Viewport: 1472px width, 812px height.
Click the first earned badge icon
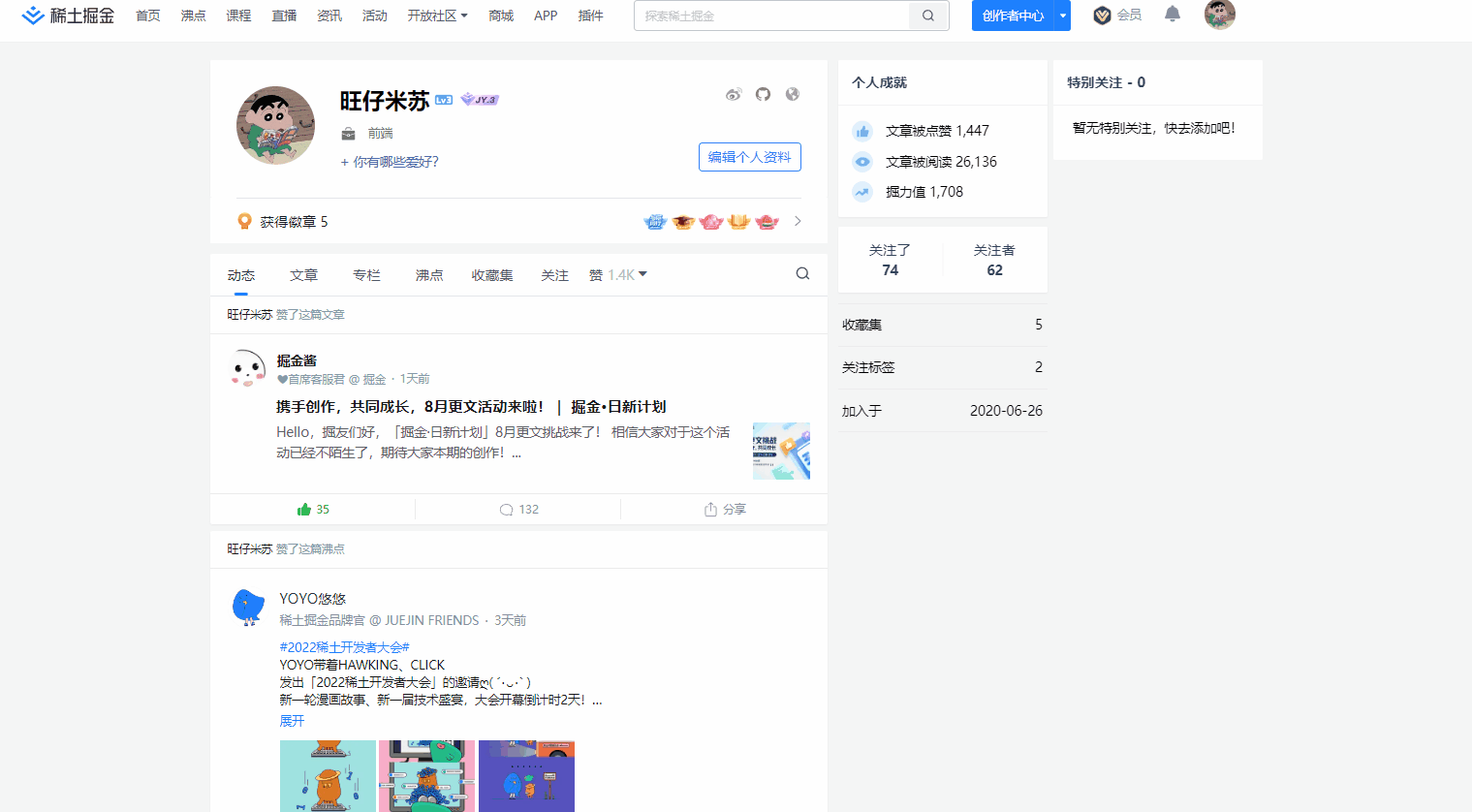[656, 222]
